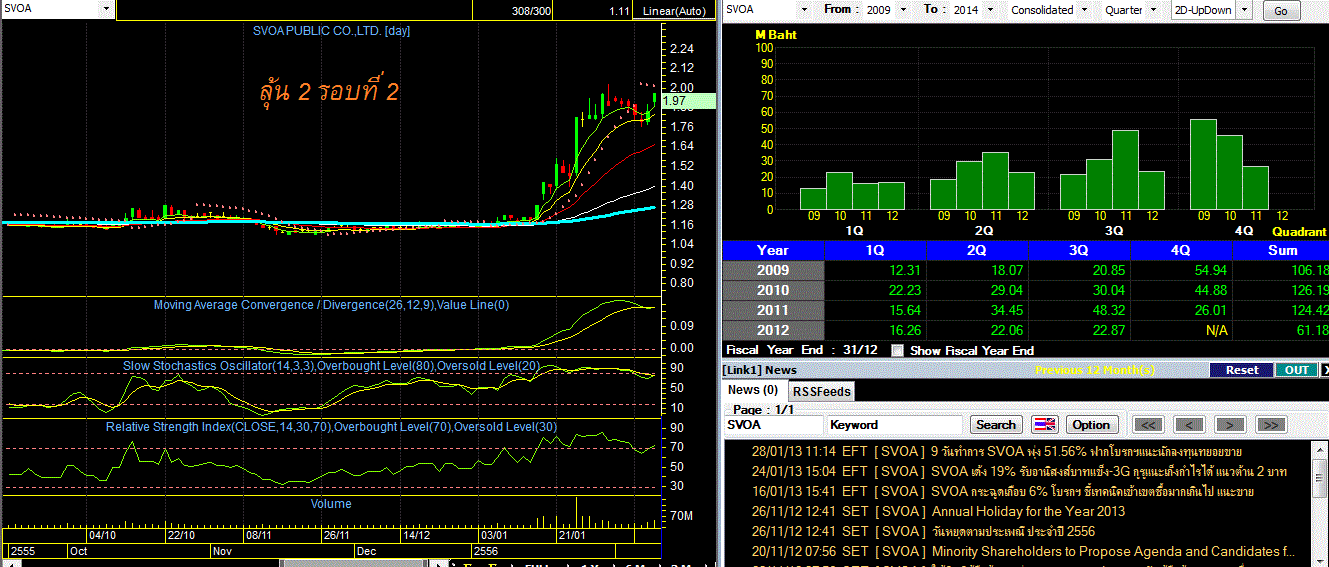The image size is (1329, 567).
Task: Open the From year 2009 dropdown
Action: 905,10
